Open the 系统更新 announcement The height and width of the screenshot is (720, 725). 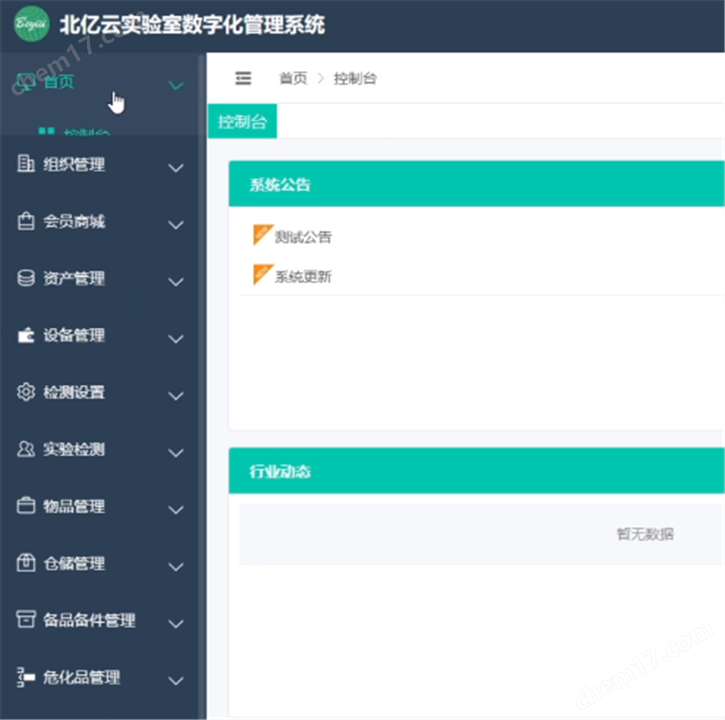click(x=303, y=277)
